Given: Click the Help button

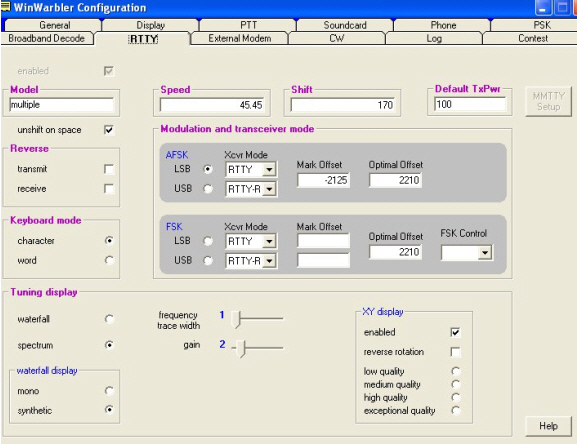Looking at the screenshot, I should [548, 426].
